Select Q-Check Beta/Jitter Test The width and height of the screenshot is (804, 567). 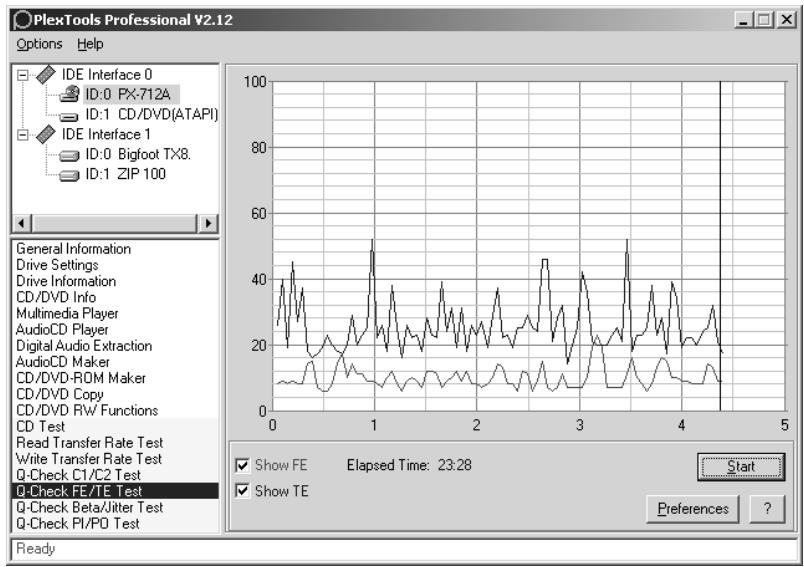point(90,508)
